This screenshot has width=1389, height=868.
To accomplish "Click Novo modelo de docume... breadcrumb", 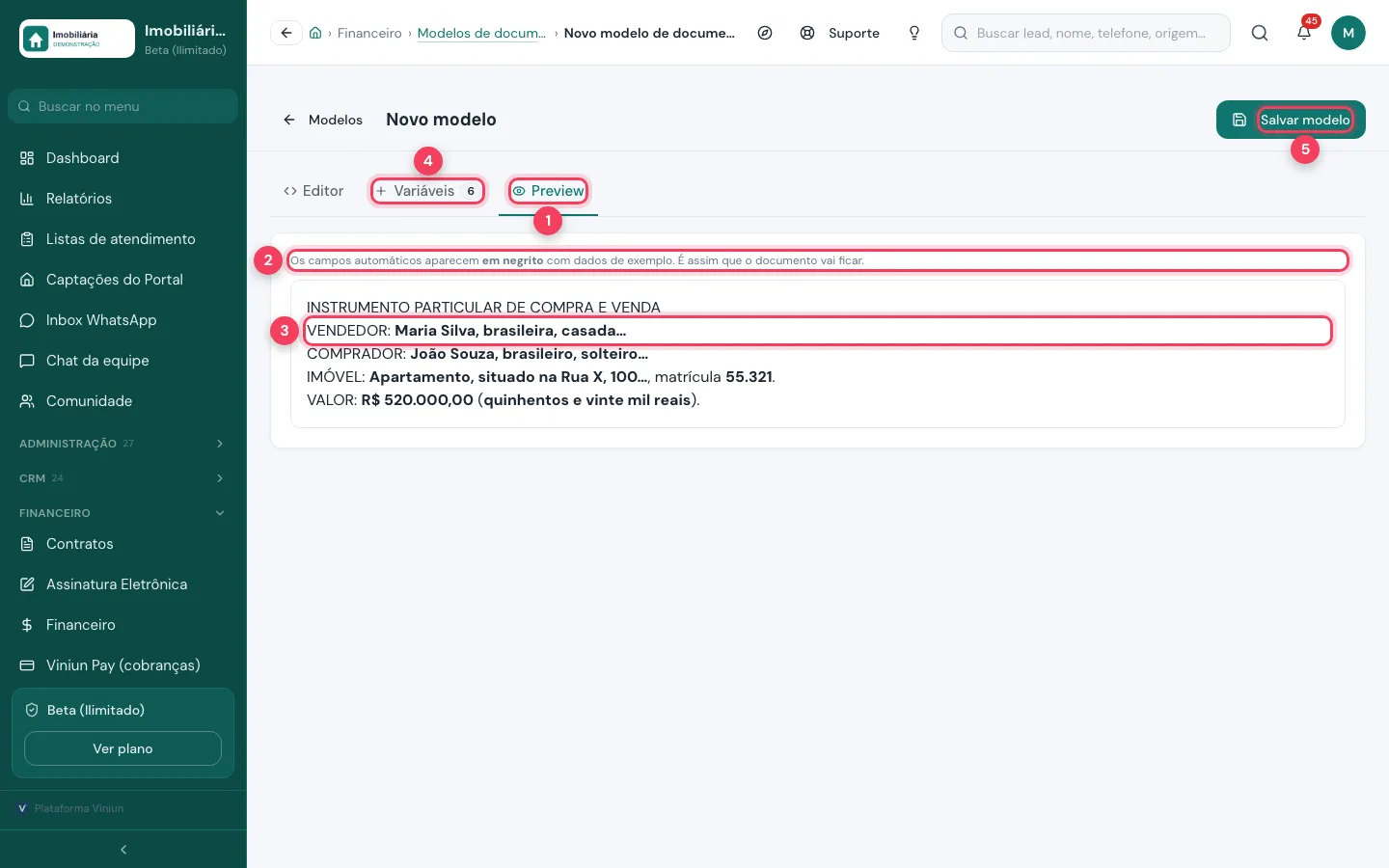I will (x=649, y=33).
